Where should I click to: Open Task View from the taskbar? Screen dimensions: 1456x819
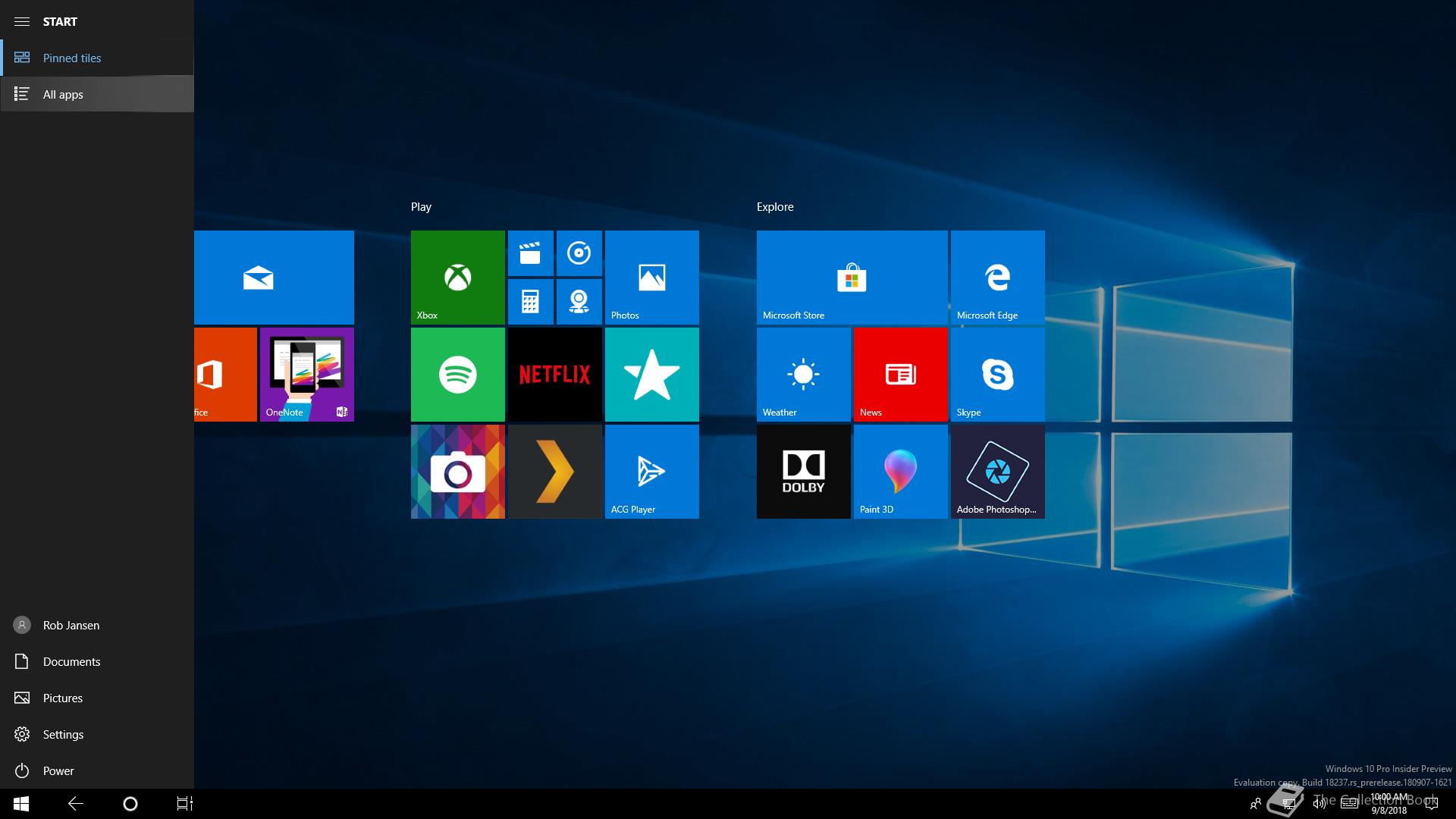point(185,804)
